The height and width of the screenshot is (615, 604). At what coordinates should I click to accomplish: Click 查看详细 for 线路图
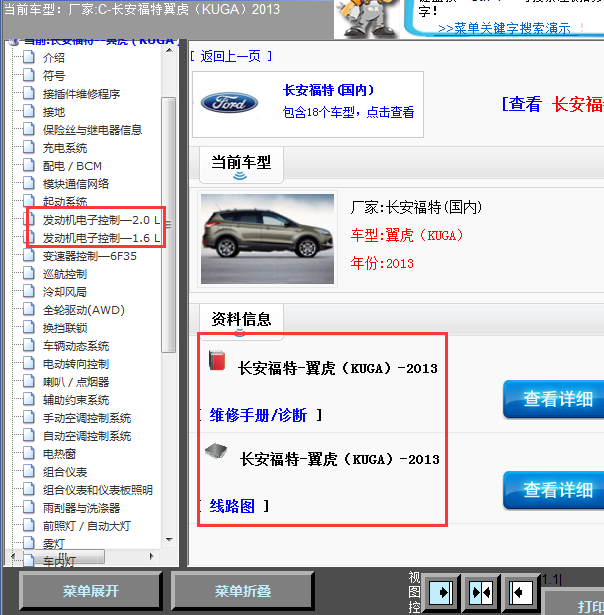pyautogui.click(x=554, y=490)
